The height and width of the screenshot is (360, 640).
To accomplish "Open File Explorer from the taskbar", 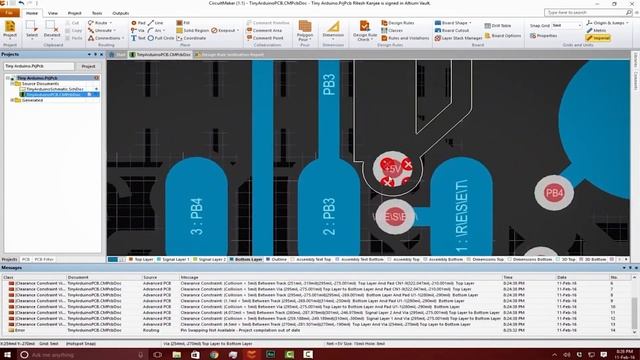I will [x=176, y=354].
